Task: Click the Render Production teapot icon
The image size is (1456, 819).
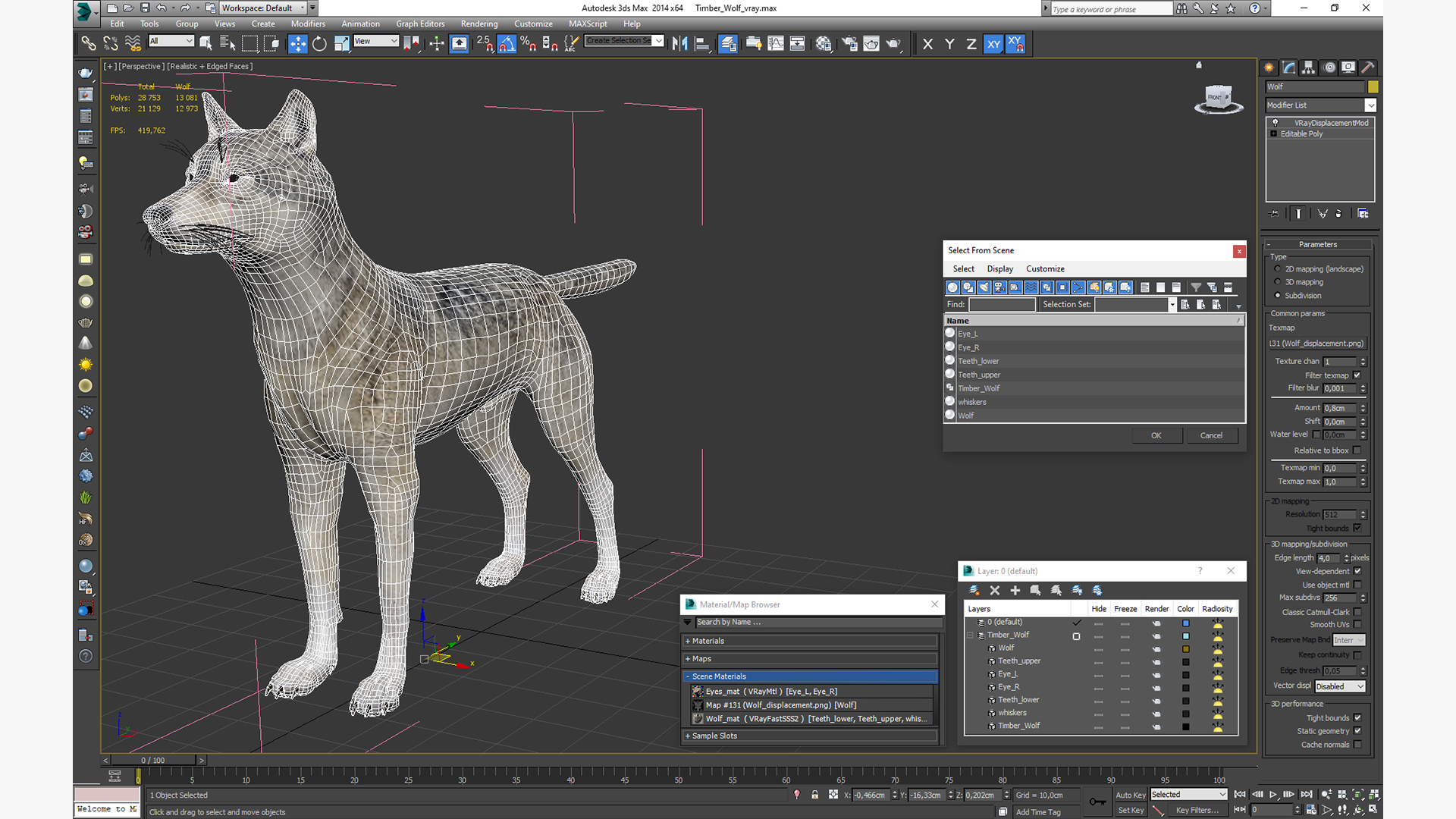Action: coord(893,44)
